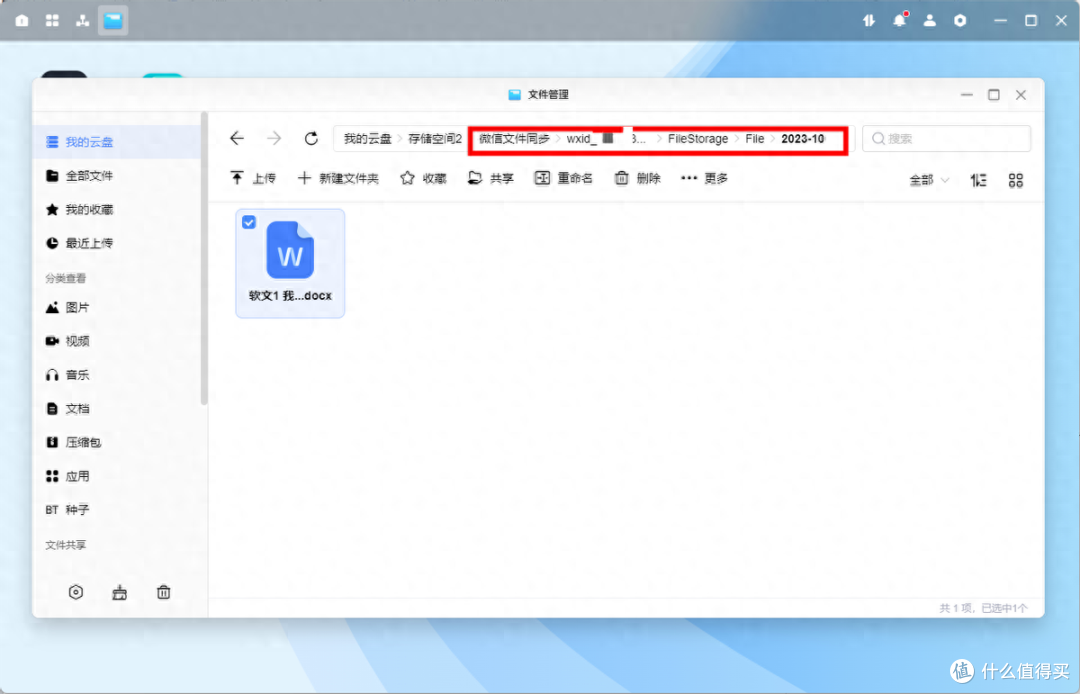The height and width of the screenshot is (694, 1080).
Task: Open the 全部 filter dropdown
Action: (x=929, y=180)
